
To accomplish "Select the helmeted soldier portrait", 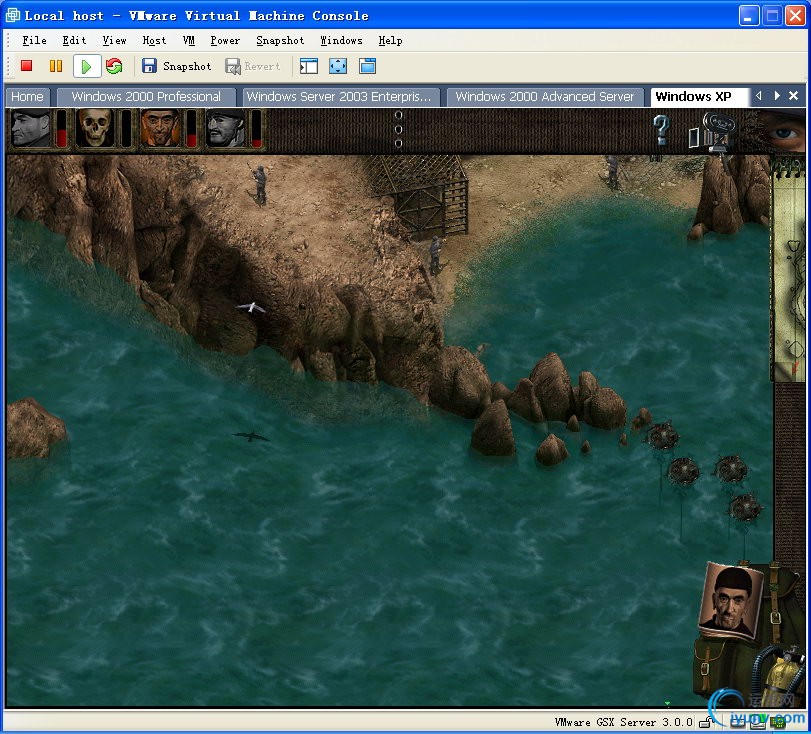I will [225, 128].
